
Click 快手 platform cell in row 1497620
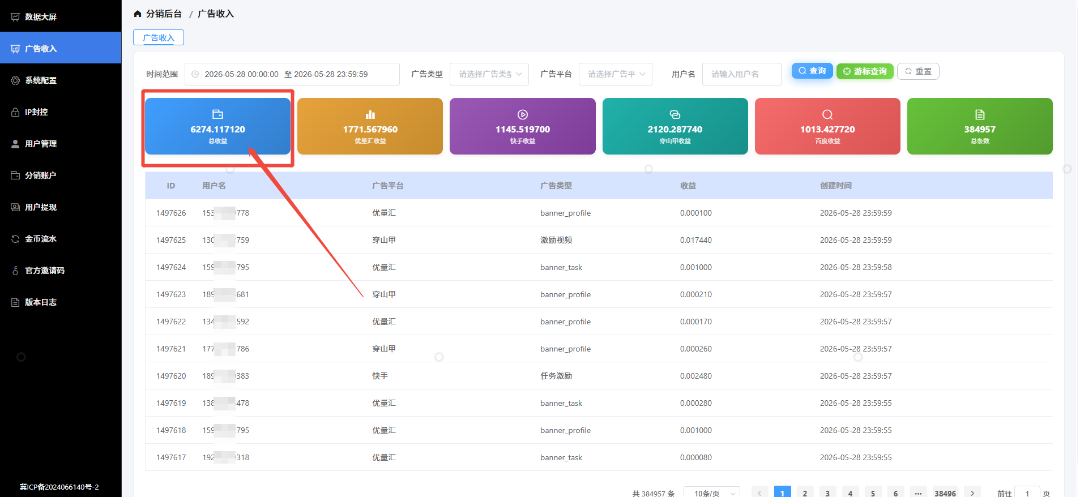(x=380, y=376)
